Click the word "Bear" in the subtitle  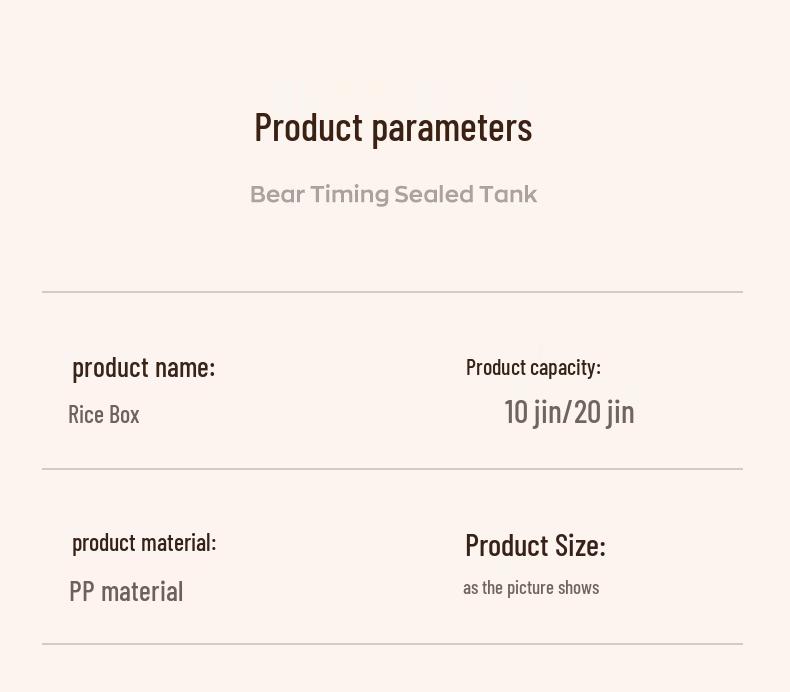point(277,195)
